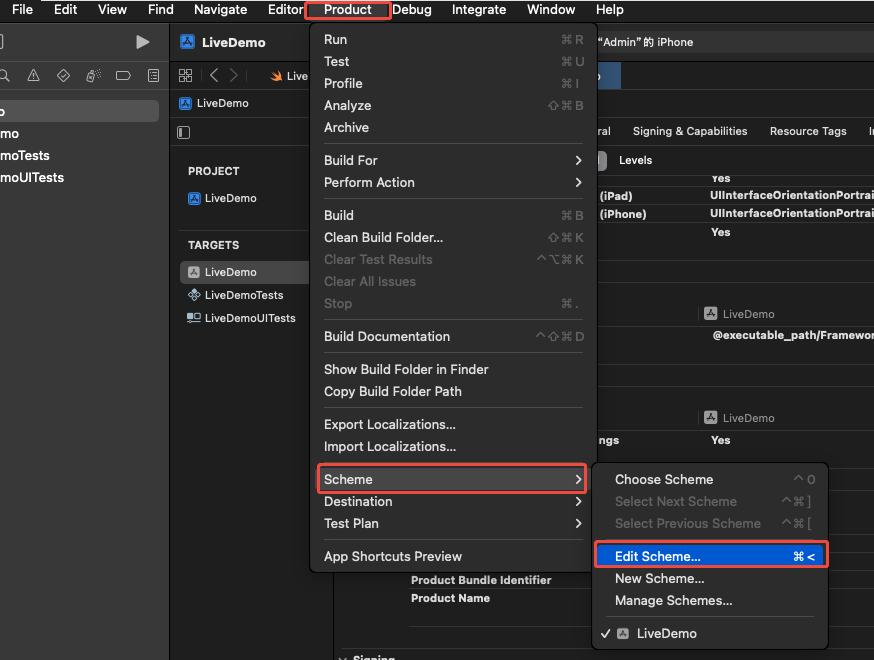Open the Navigate menu

point(221,9)
